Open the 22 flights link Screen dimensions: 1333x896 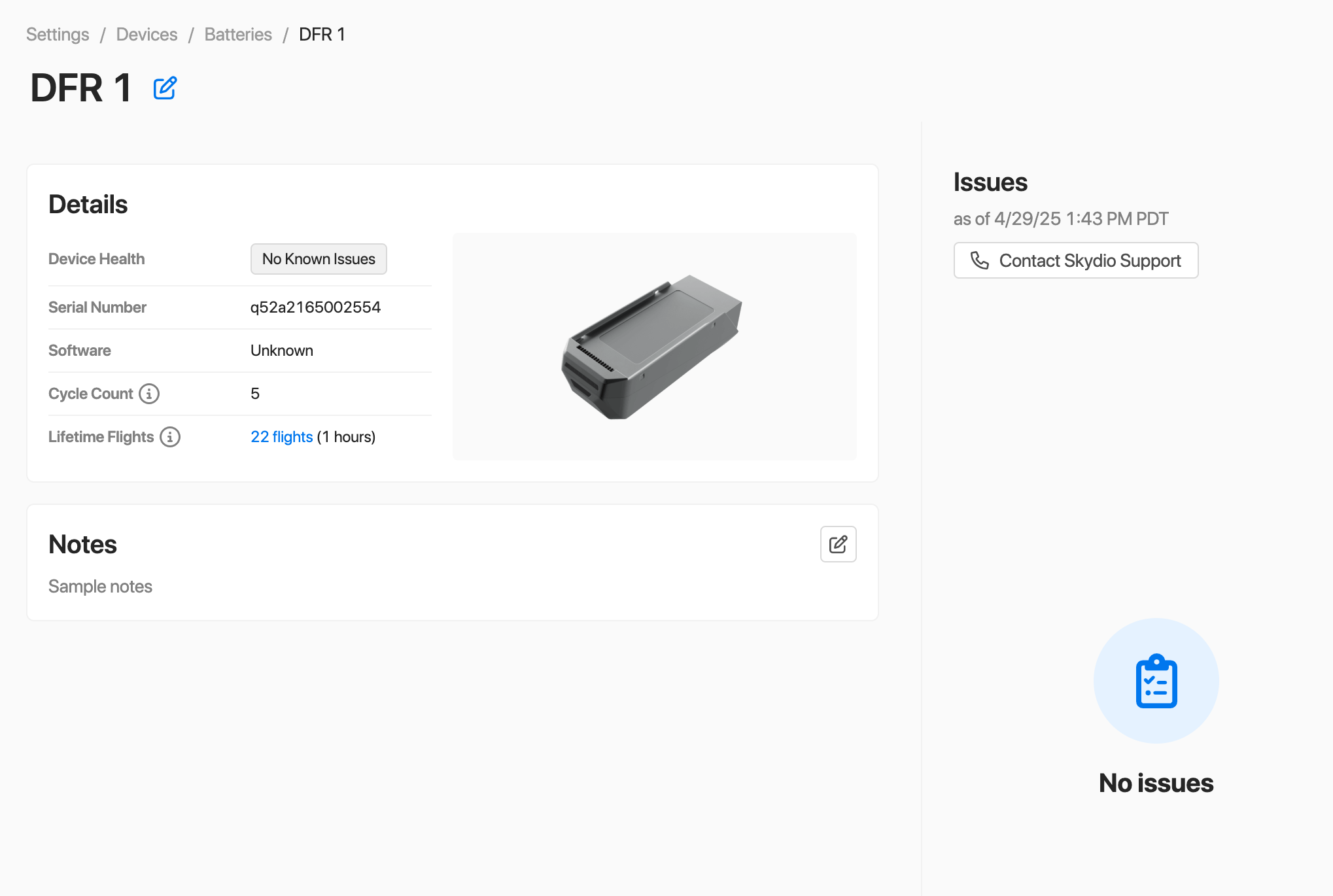(x=281, y=437)
